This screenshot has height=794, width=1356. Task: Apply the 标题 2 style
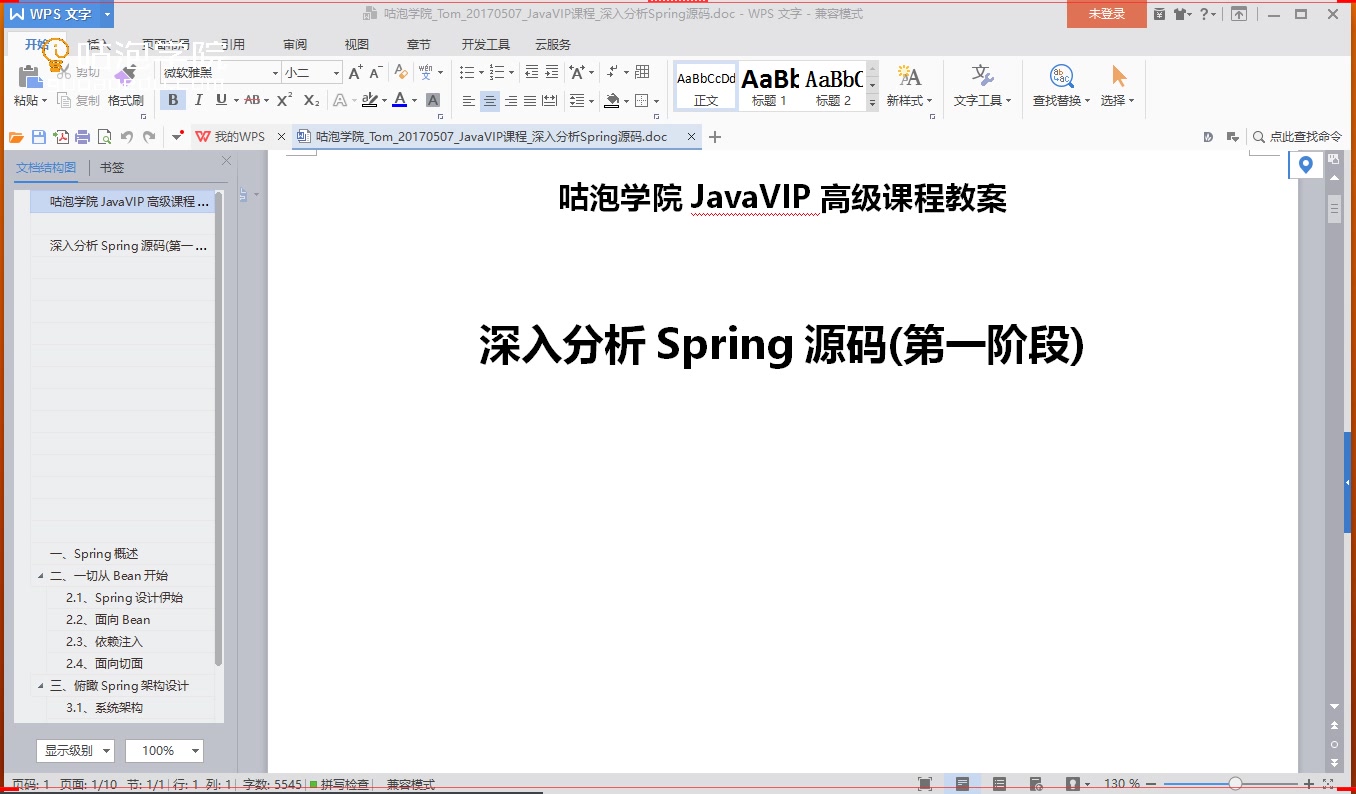point(833,86)
